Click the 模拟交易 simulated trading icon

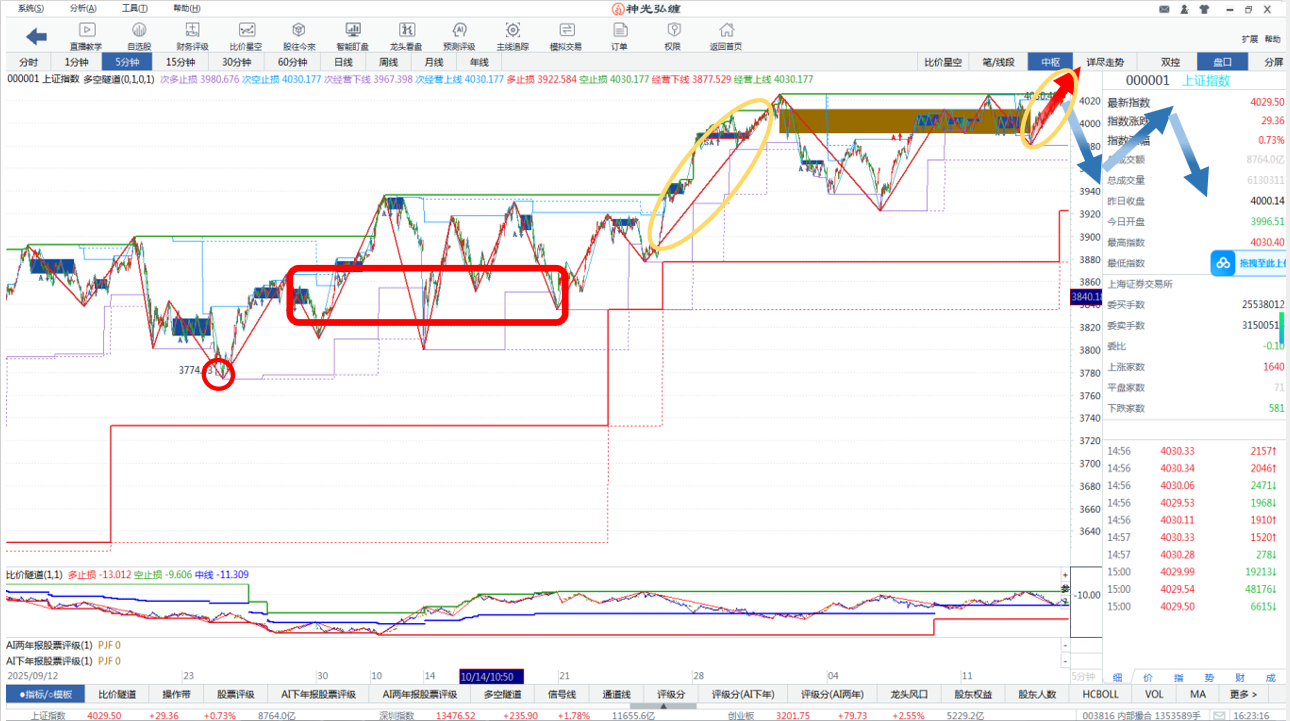[566, 34]
